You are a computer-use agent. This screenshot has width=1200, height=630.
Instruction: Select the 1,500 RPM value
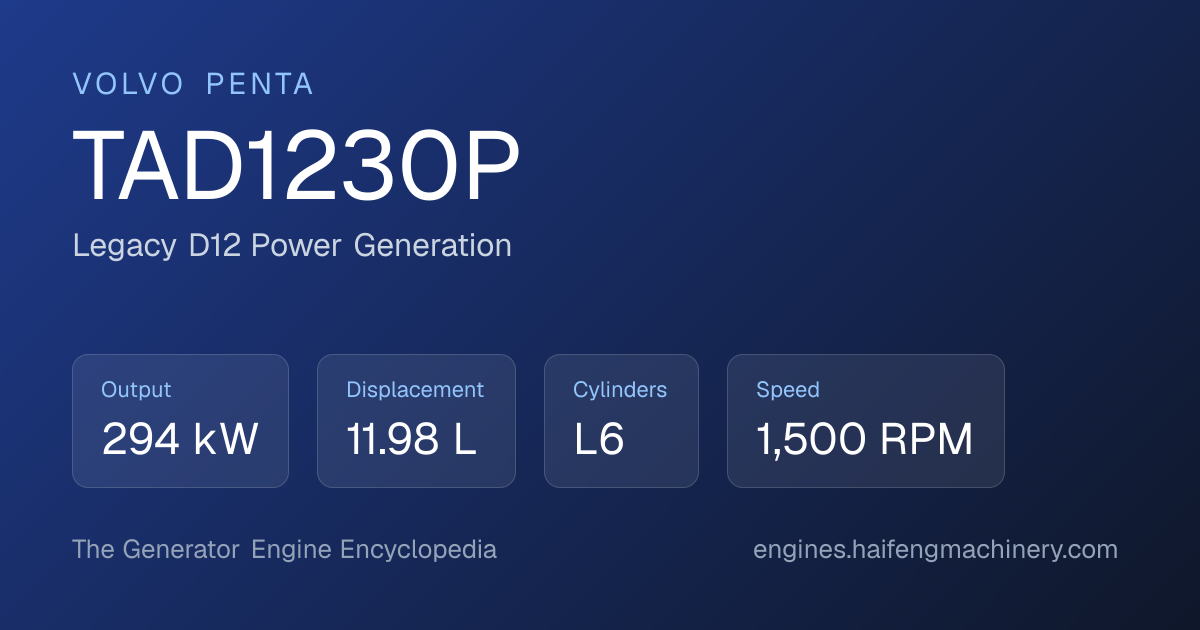click(865, 440)
